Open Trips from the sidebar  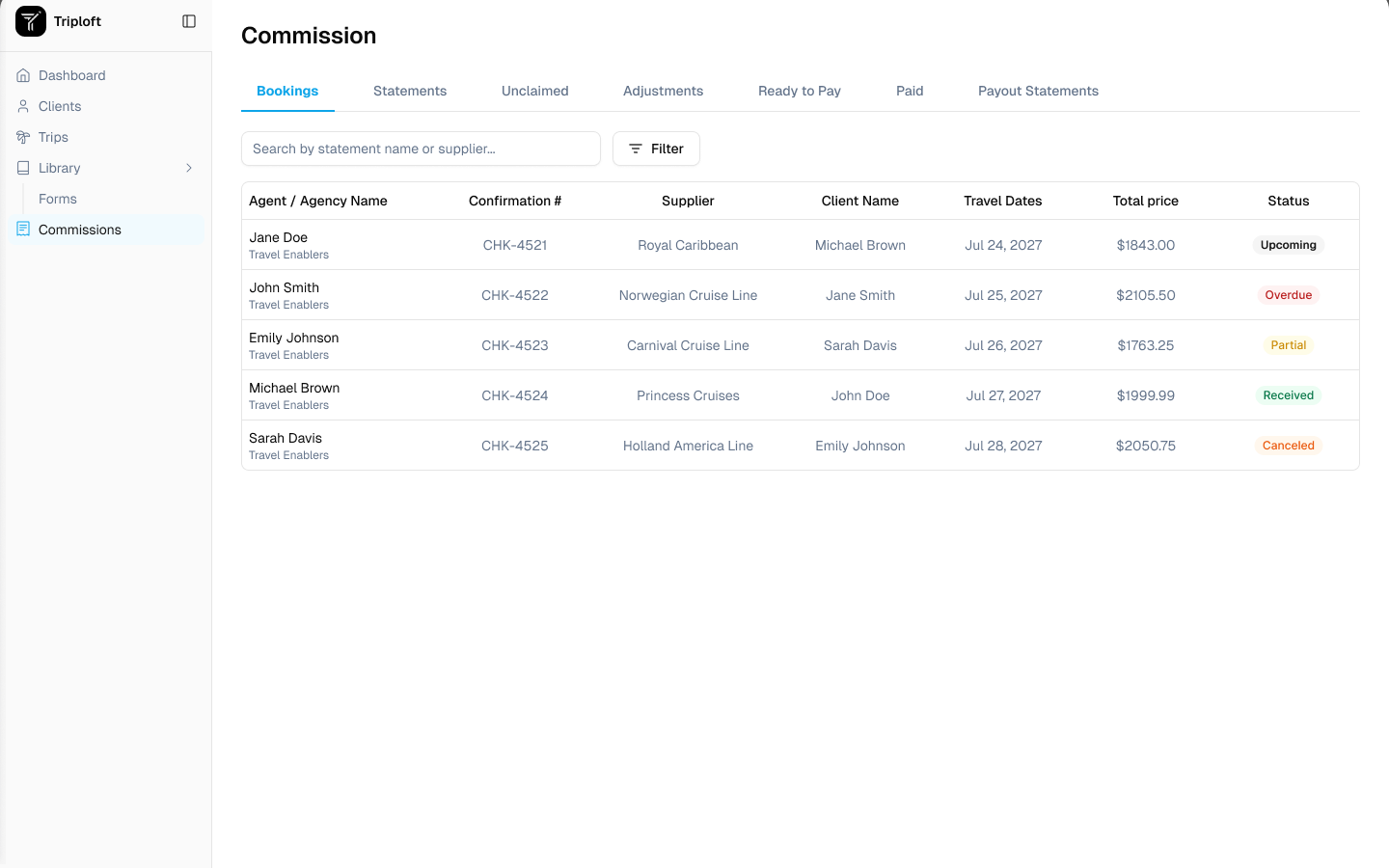point(106,137)
